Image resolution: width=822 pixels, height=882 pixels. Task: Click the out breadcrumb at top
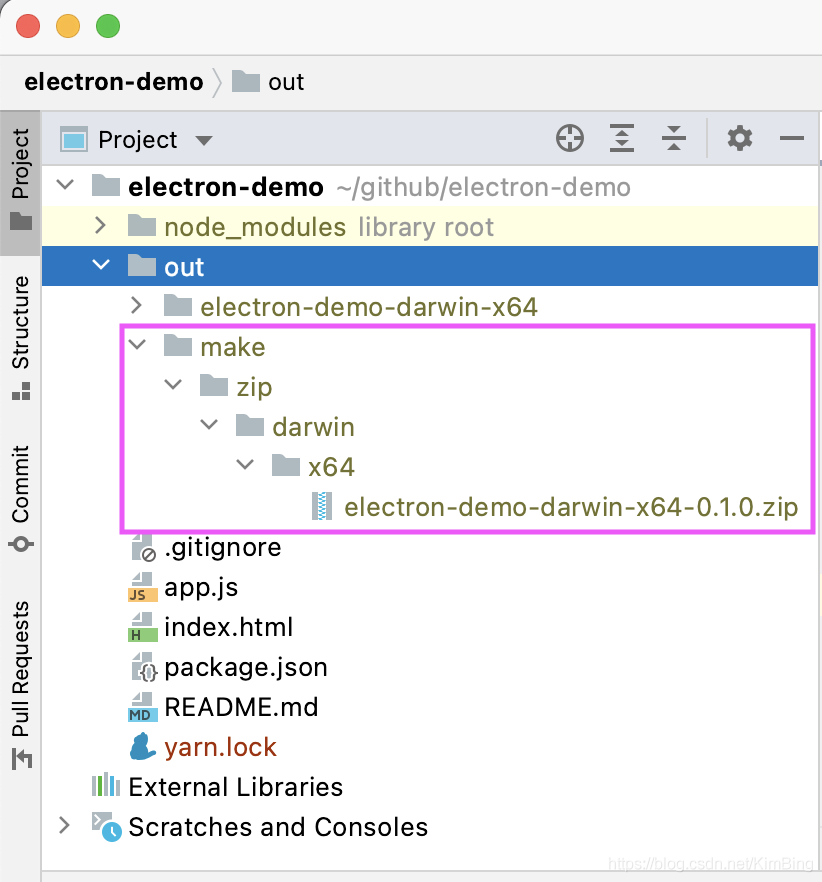coord(286,82)
